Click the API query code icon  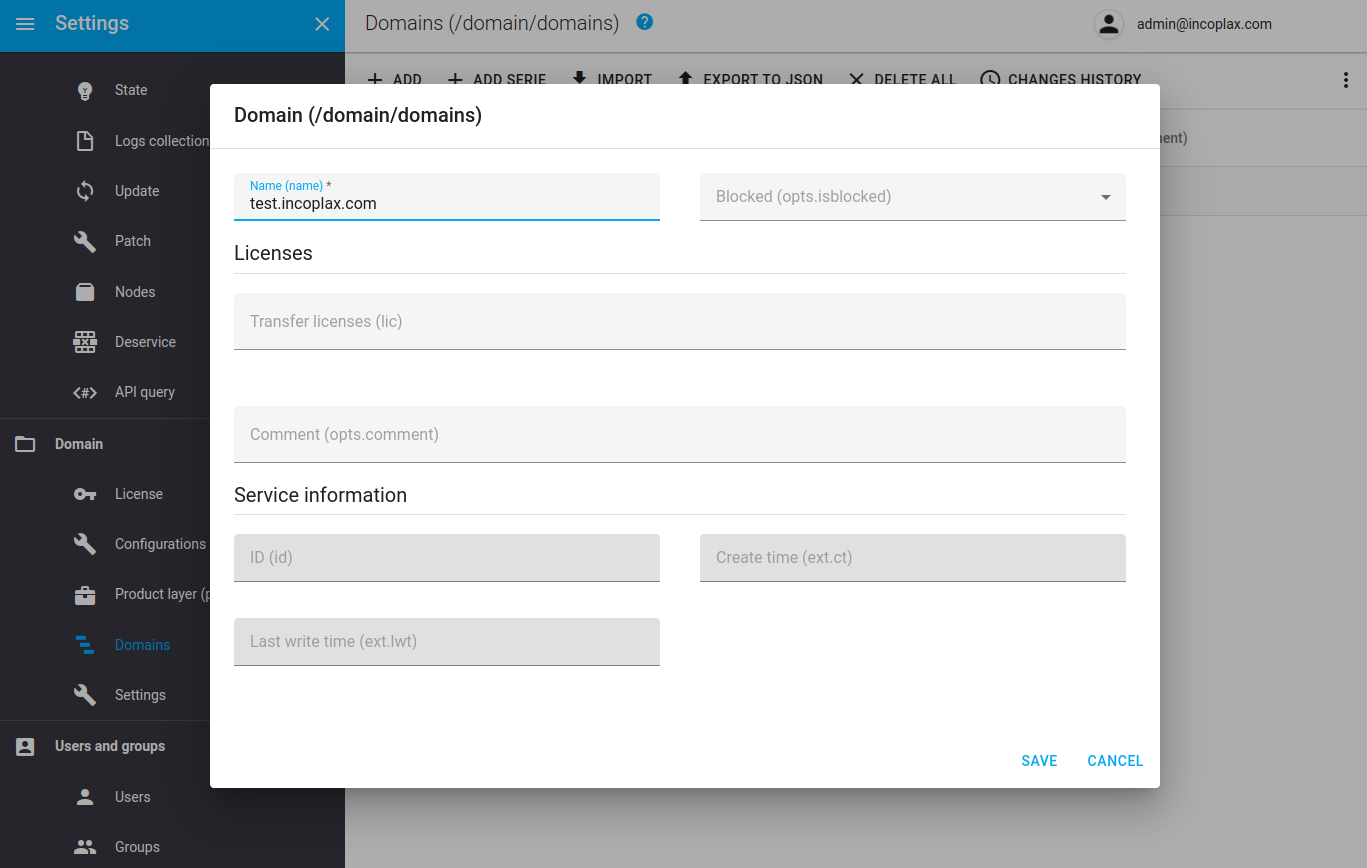pos(85,392)
